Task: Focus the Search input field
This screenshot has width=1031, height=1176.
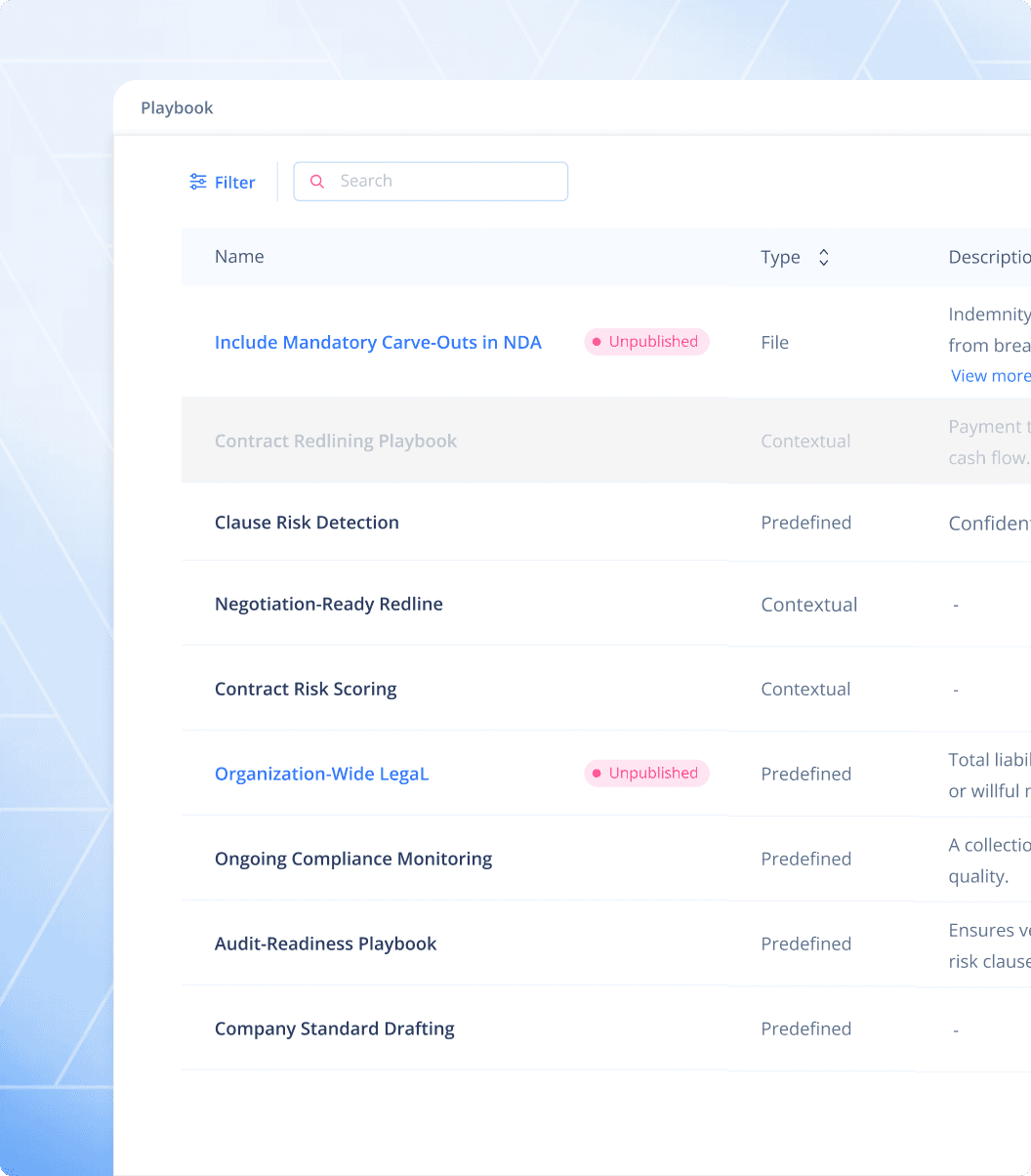Action: click(431, 182)
